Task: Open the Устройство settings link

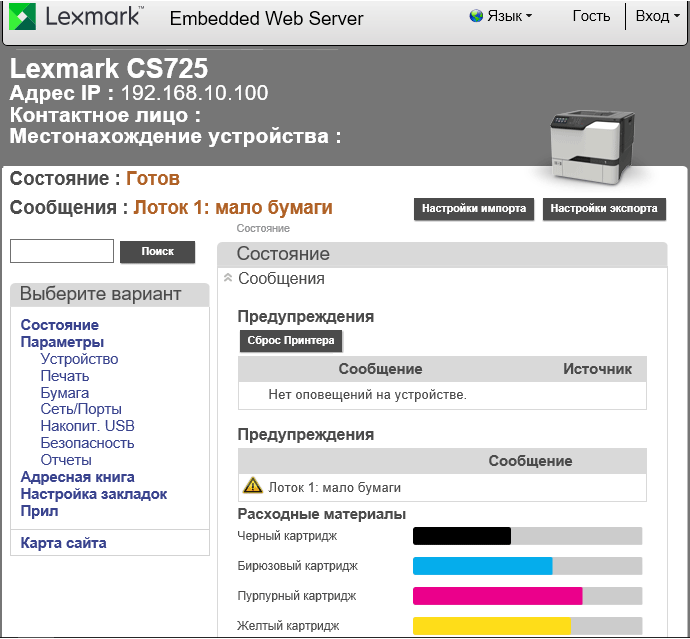Action: click(x=79, y=359)
